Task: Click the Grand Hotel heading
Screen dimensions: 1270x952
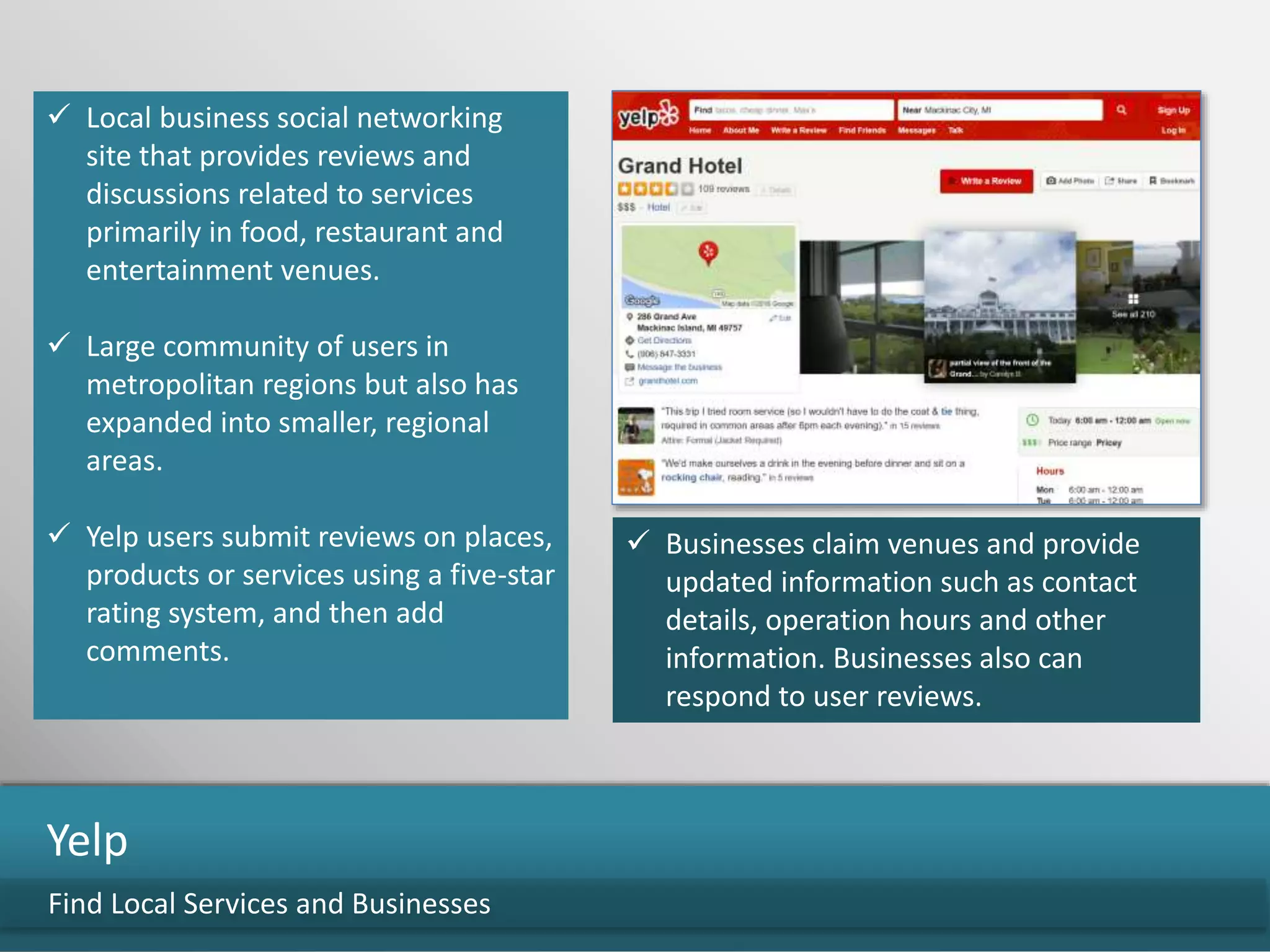Action: pyautogui.click(x=680, y=165)
